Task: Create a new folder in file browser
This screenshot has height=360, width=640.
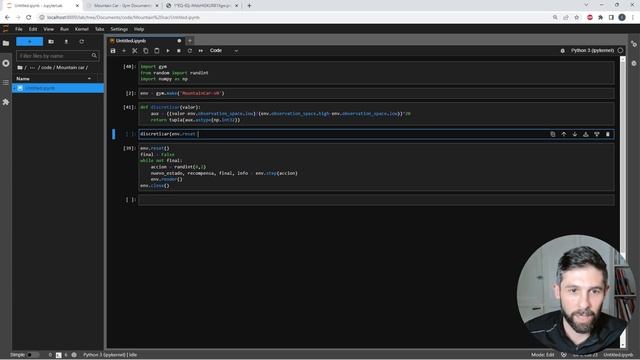Action: point(51,42)
